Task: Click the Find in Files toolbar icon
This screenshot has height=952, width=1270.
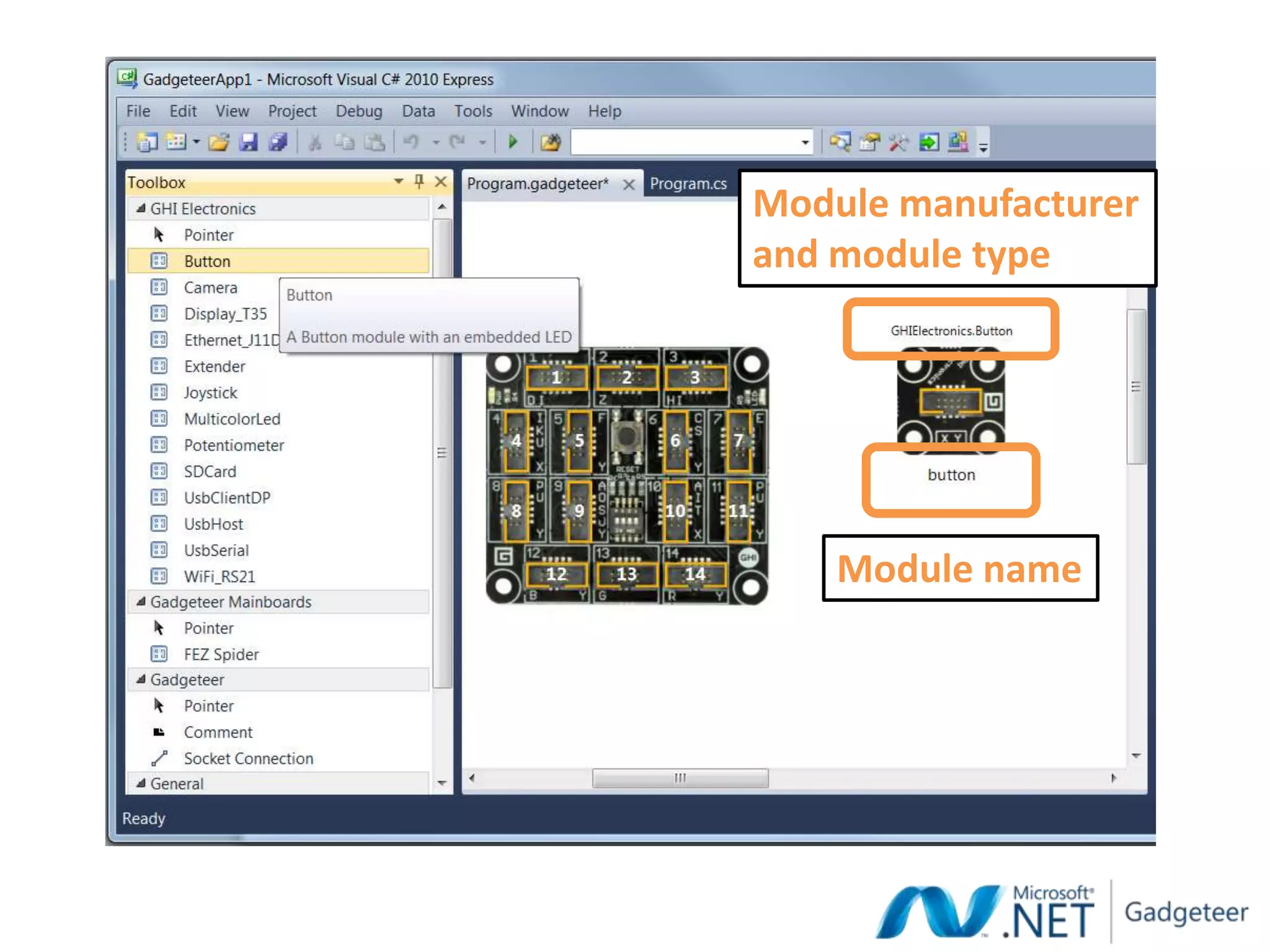Action: 551,143
